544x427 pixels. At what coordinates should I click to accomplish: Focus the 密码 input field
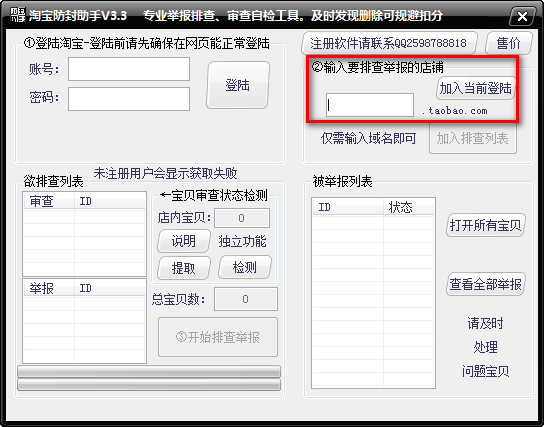click(129, 99)
